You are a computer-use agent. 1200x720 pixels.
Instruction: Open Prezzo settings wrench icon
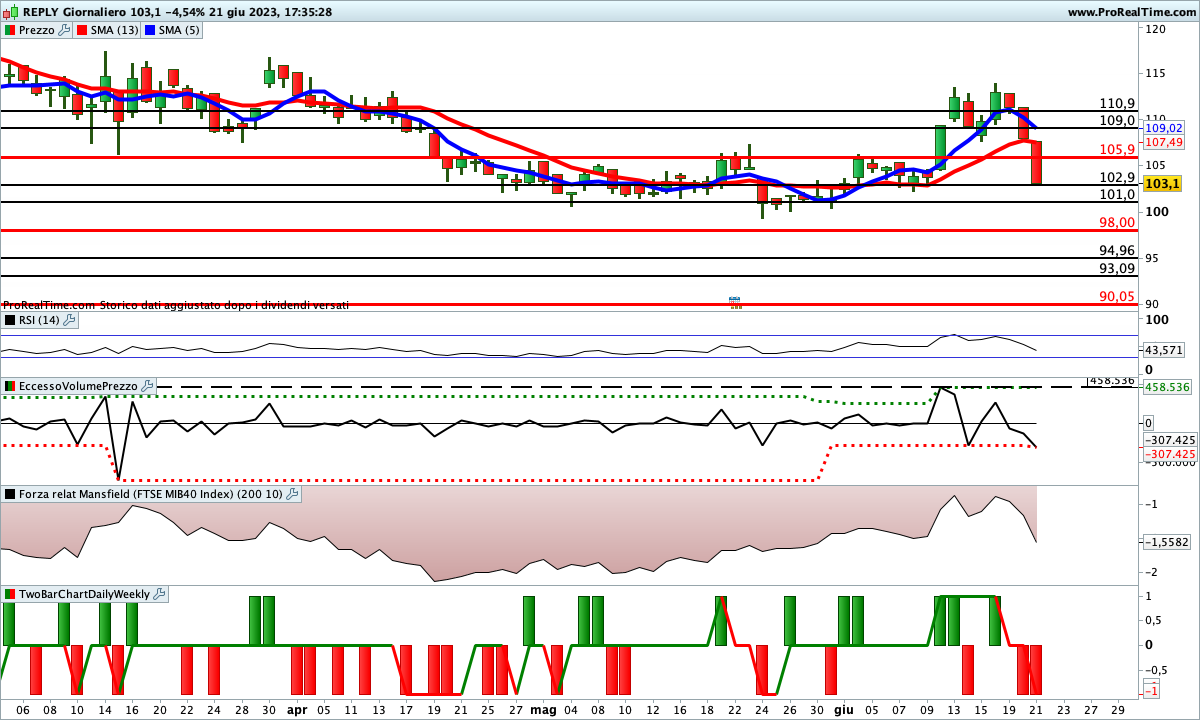pos(65,30)
